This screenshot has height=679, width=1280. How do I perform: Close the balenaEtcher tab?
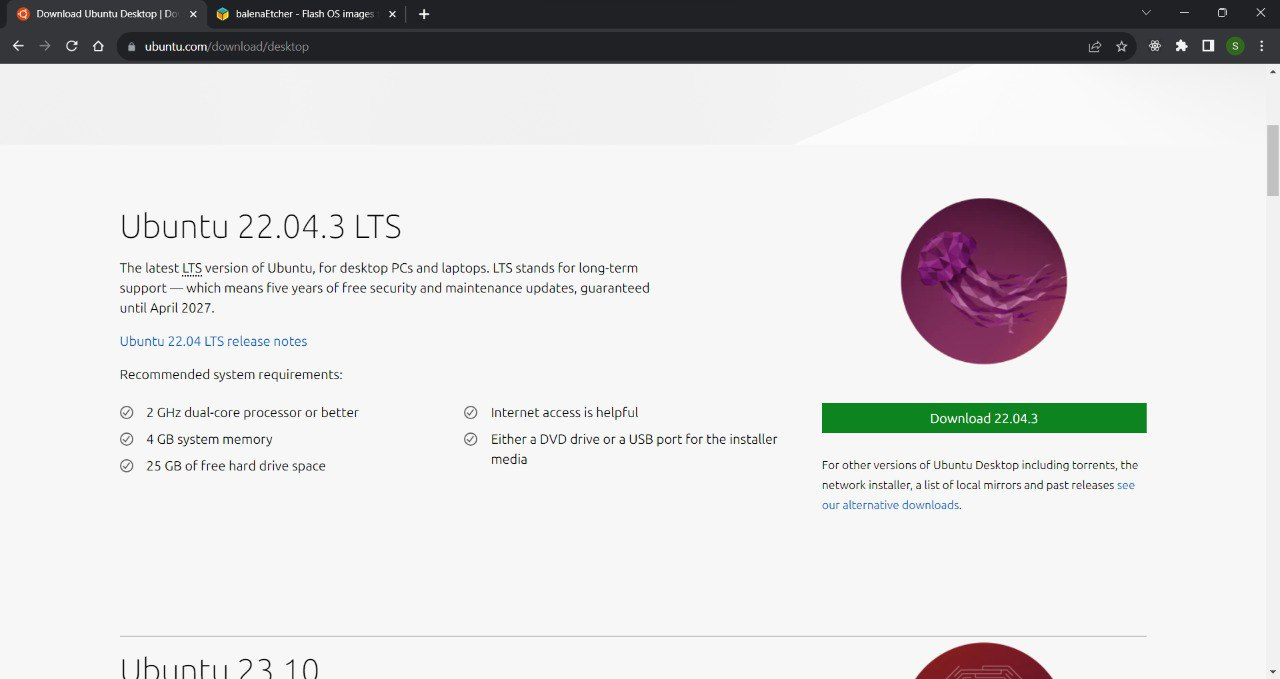pyautogui.click(x=392, y=14)
